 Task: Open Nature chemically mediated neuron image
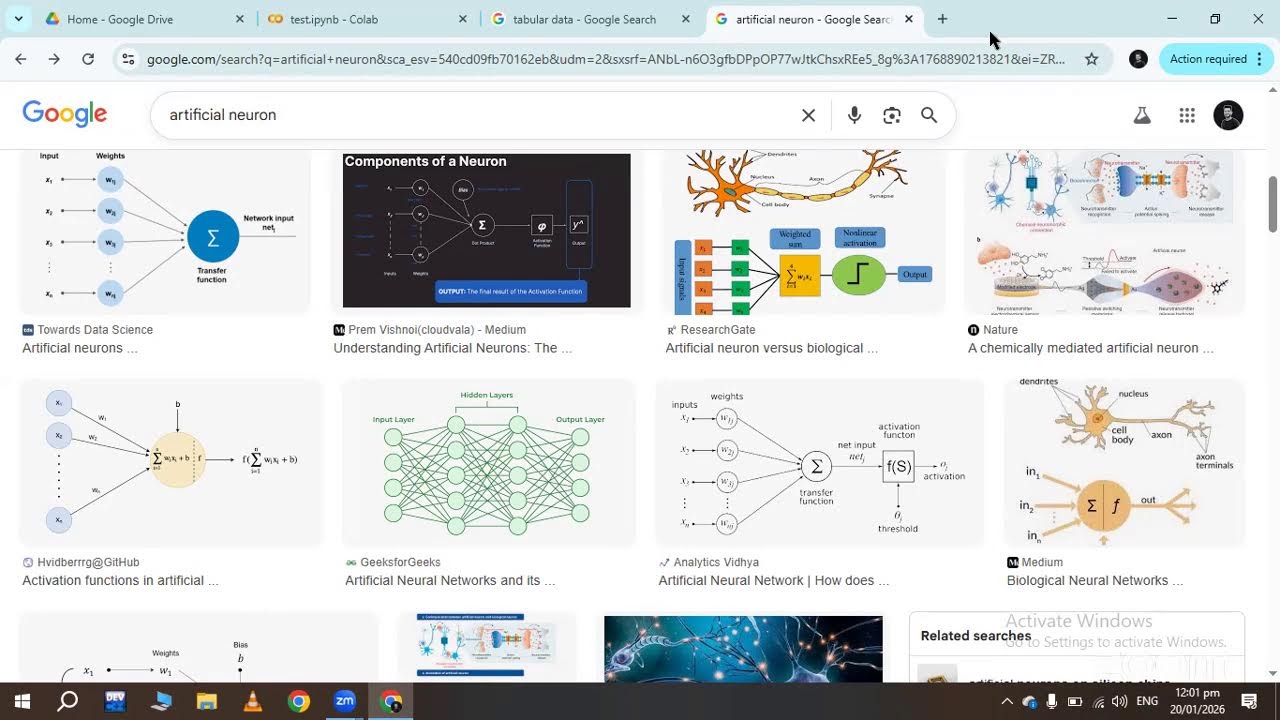tap(1104, 231)
